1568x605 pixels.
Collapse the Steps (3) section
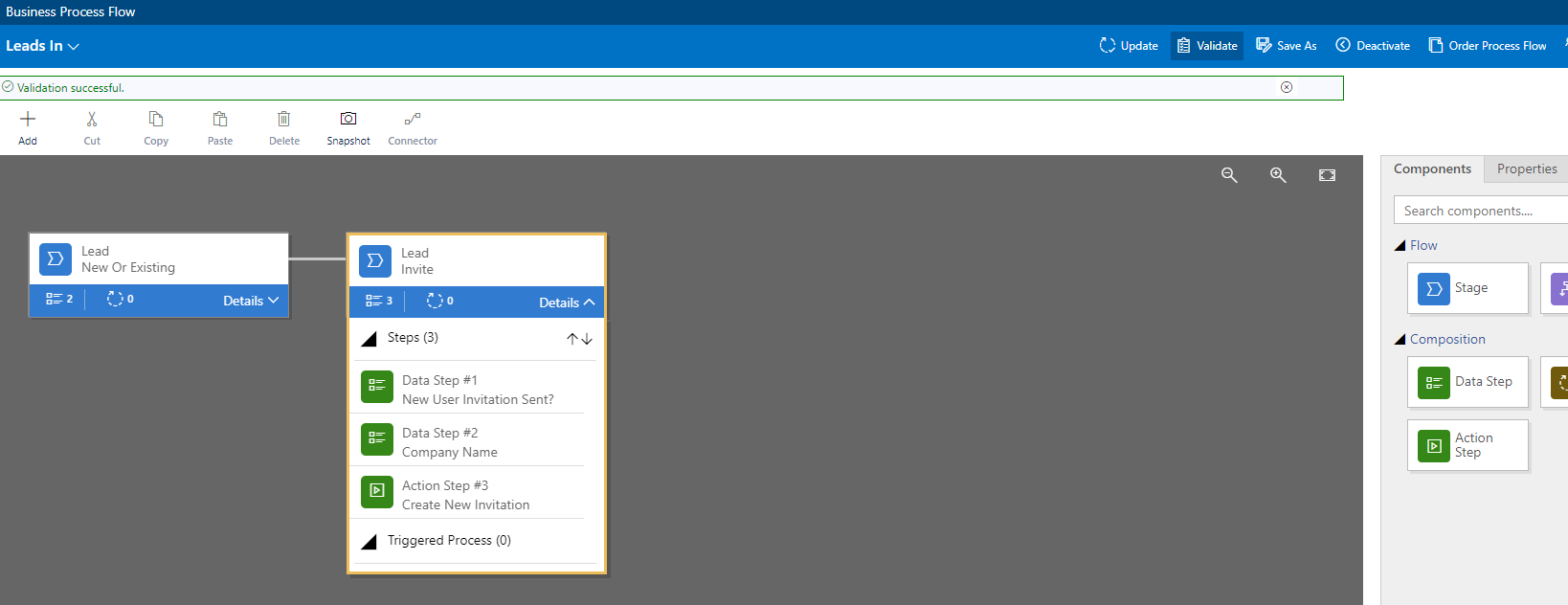click(x=370, y=339)
